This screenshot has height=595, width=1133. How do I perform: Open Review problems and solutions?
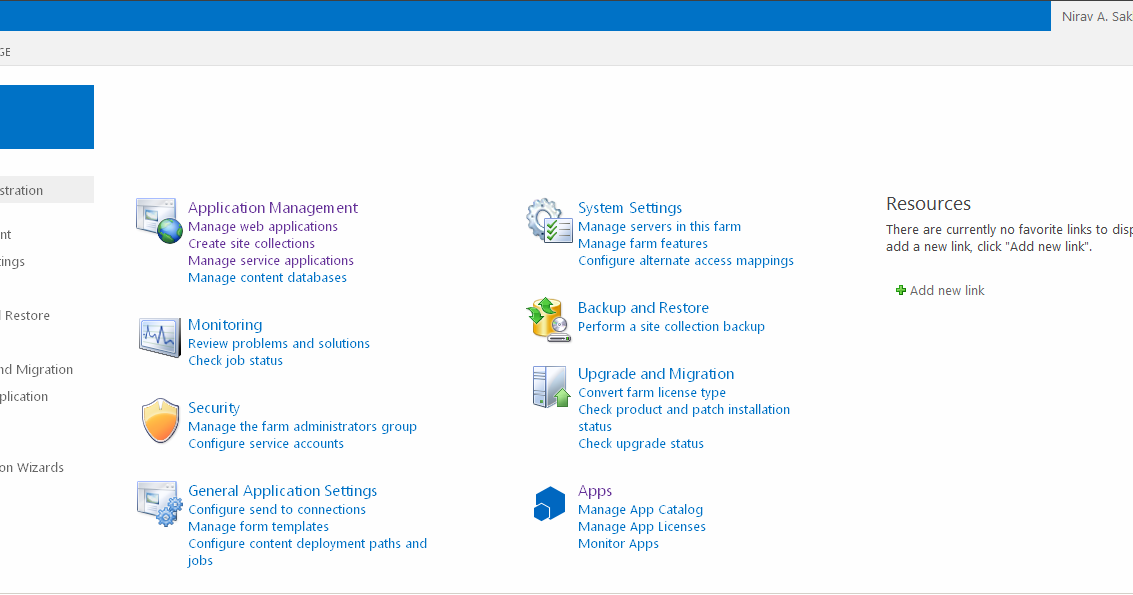pyautogui.click(x=279, y=343)
